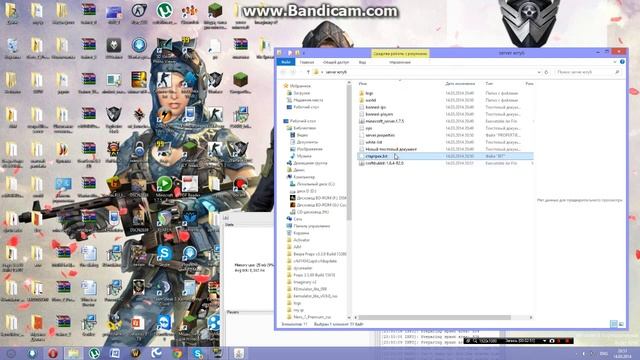The image size is (640, 360).
Task: Open the Skype desktop shortcut
Action: [164, 256]
